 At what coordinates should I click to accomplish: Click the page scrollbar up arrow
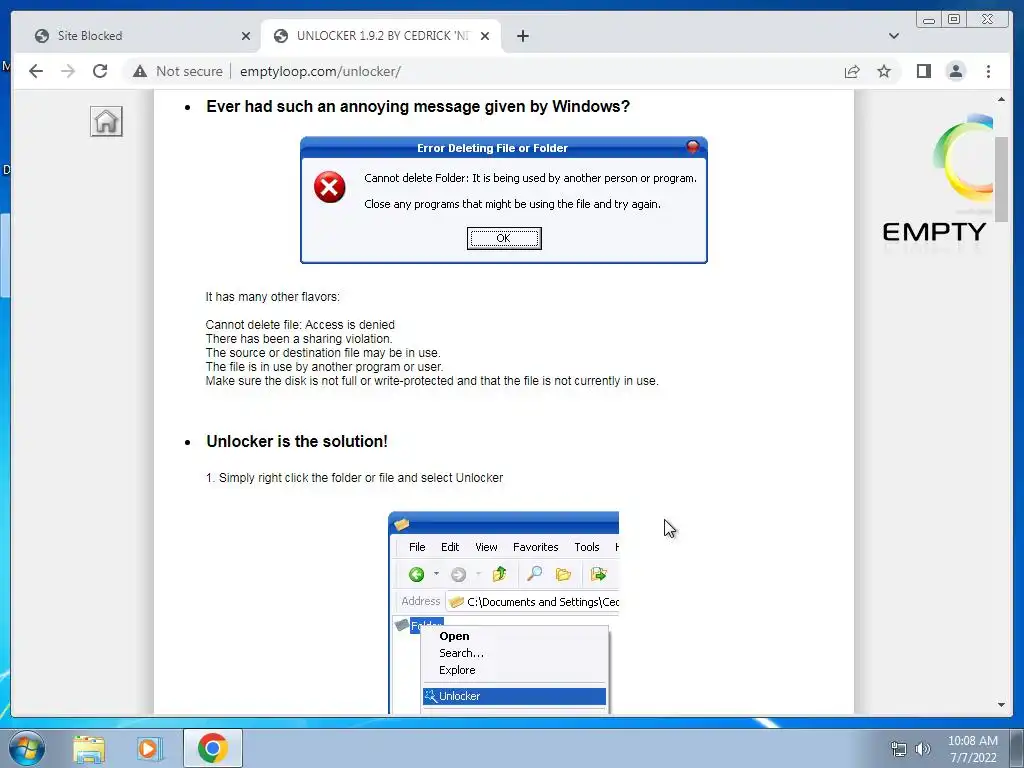coord(1001,99)
